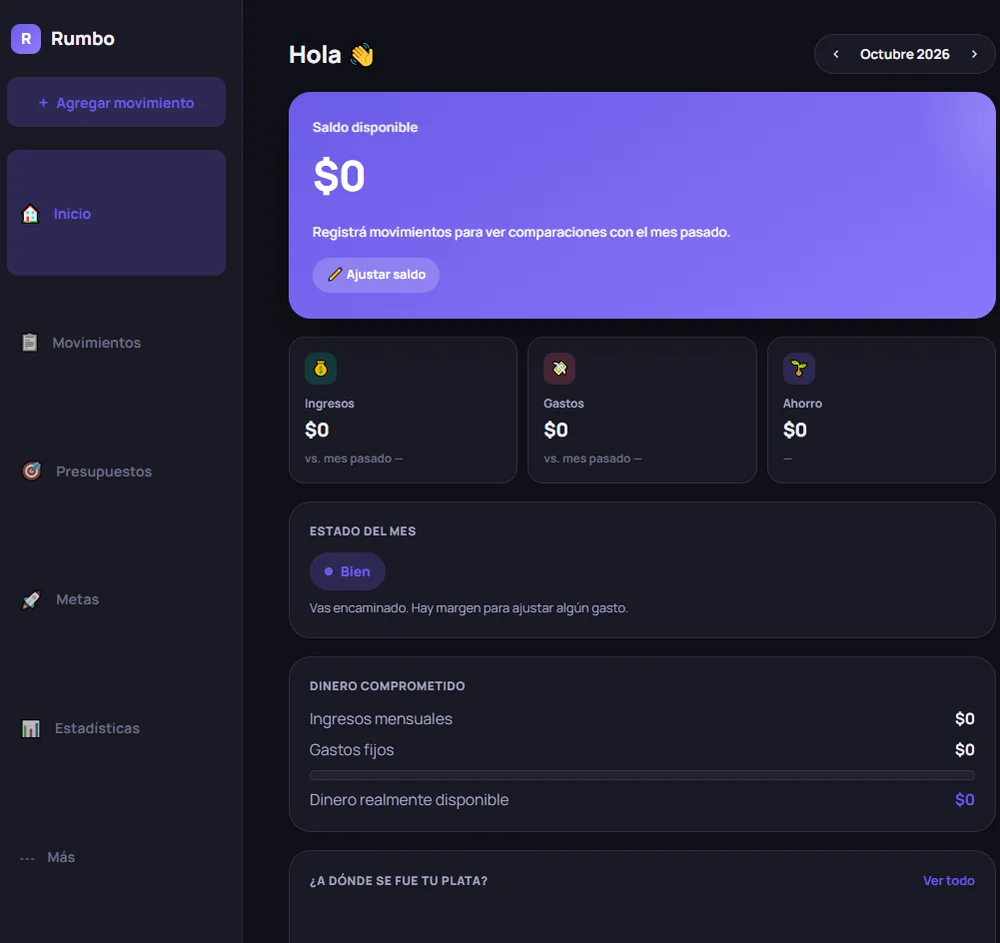Click the ¿A DÓNDE SE FUE TU PLATA? heading
This screenshot has height=943, width=1000.
399,881
